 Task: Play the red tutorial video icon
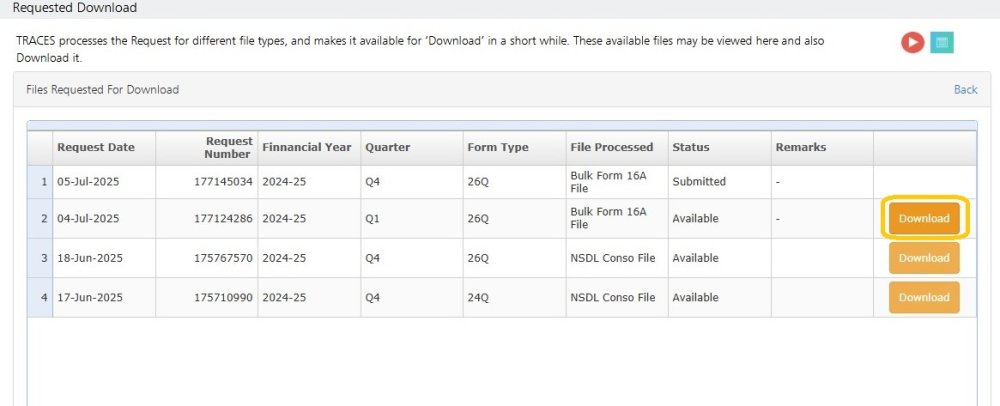tap(911, 43)
